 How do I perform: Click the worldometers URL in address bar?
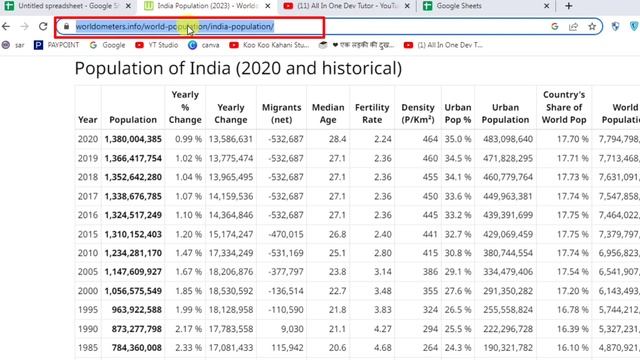point(175,27)
